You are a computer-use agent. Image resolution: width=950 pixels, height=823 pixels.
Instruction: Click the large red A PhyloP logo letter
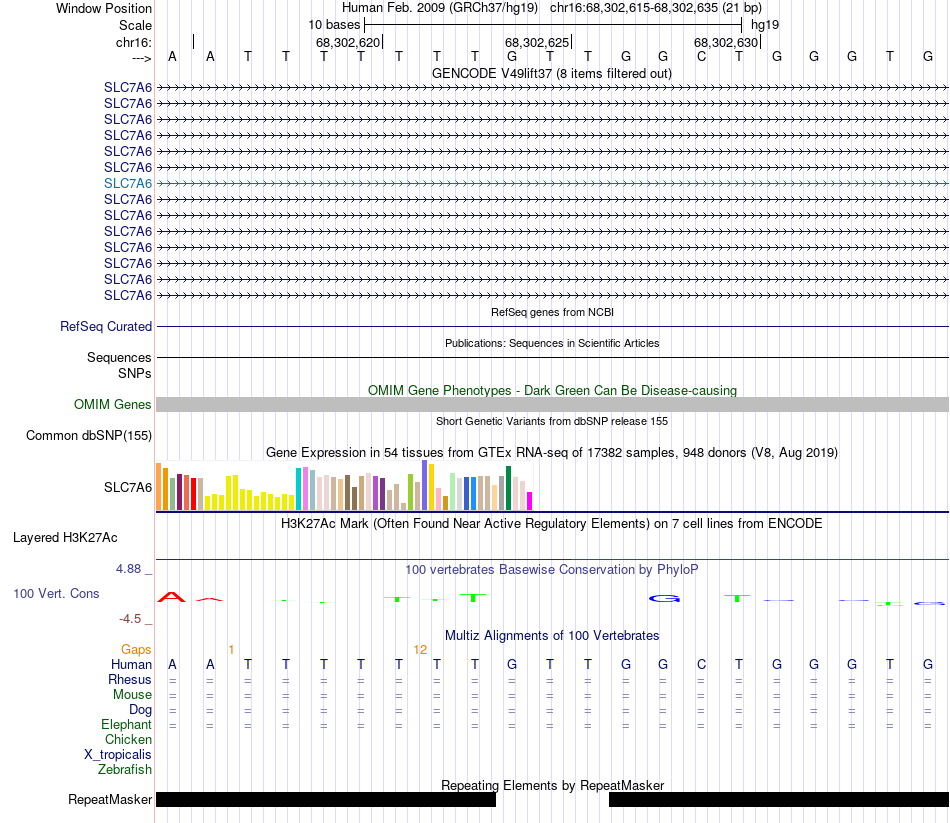coord(171,597)
